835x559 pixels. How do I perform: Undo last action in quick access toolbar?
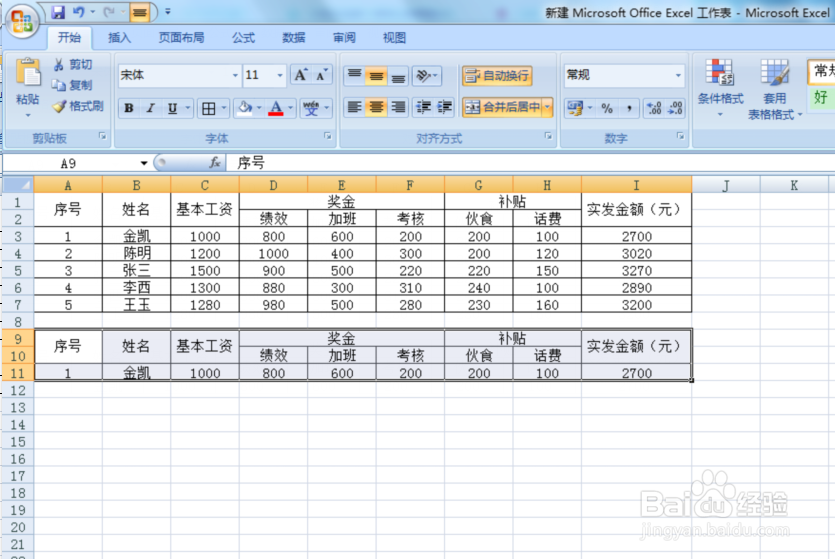coord(78,12)
